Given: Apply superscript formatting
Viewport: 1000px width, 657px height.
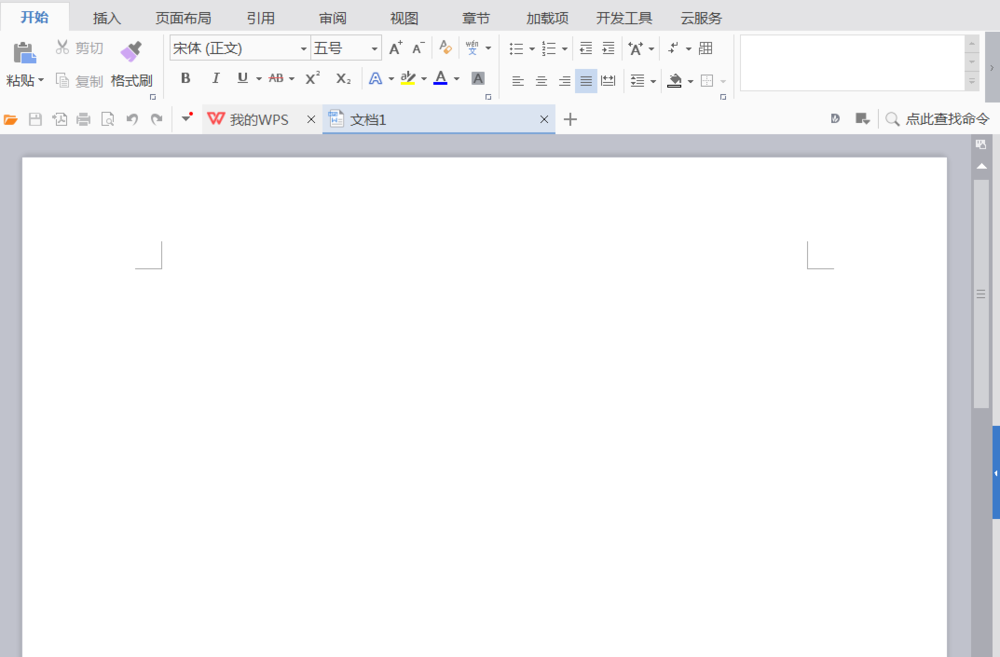Looking at the screenshot, I should [x=311, y=79].
